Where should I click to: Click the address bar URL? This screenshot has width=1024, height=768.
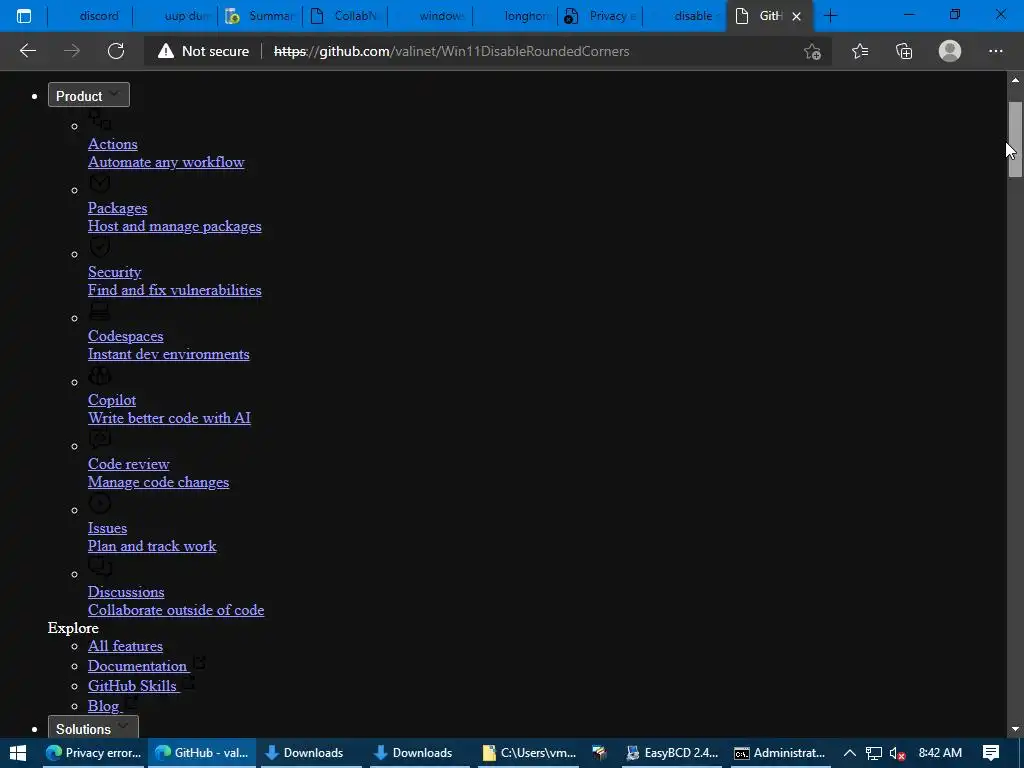click(451, 51)
